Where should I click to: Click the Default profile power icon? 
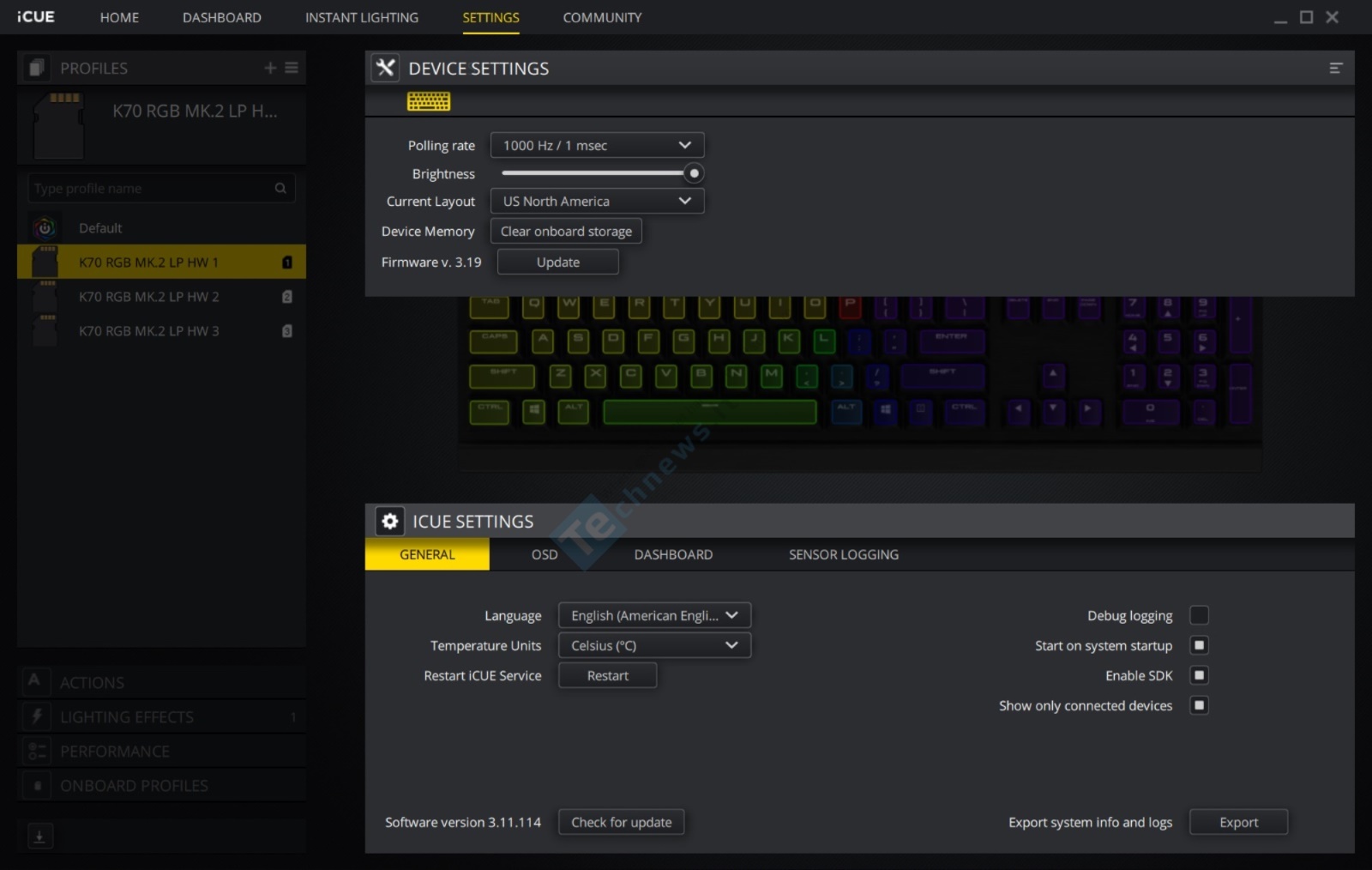[45, 228]
